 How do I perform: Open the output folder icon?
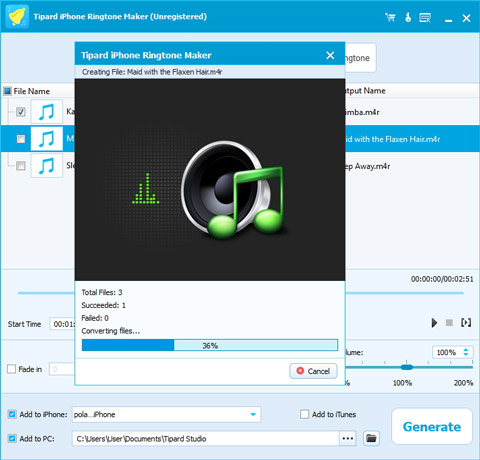point(371,438)
